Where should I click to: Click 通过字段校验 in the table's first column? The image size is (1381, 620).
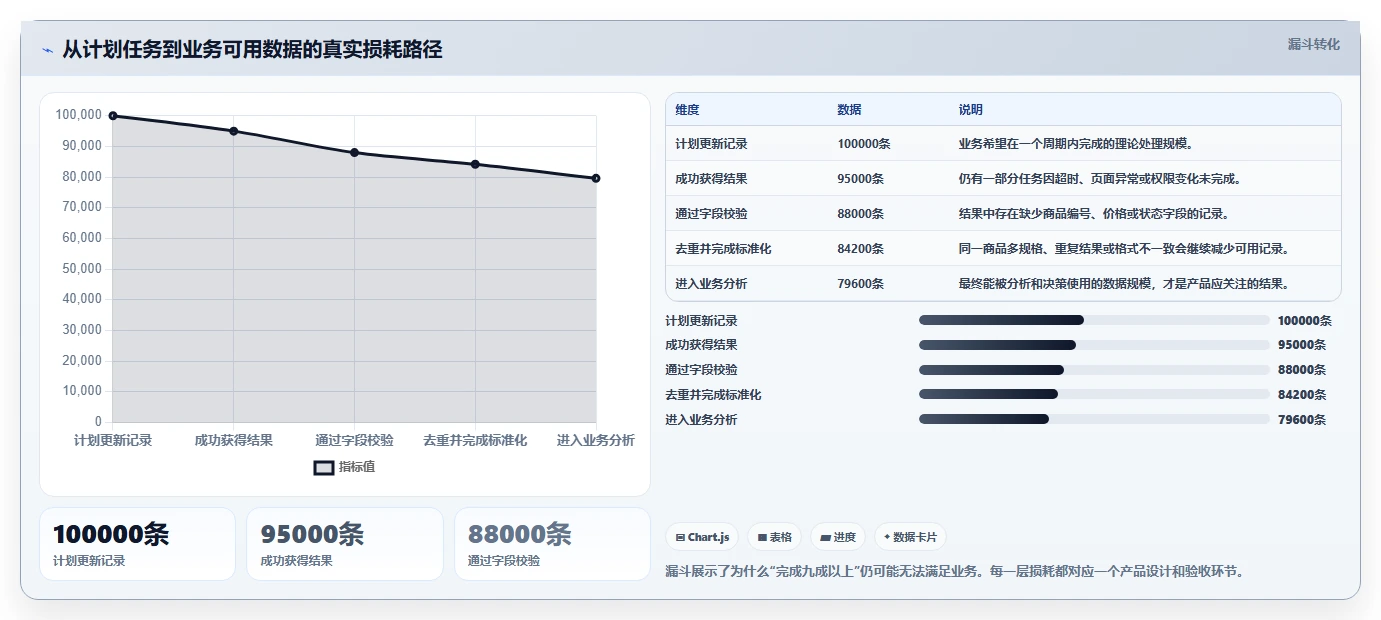(711, 214)
